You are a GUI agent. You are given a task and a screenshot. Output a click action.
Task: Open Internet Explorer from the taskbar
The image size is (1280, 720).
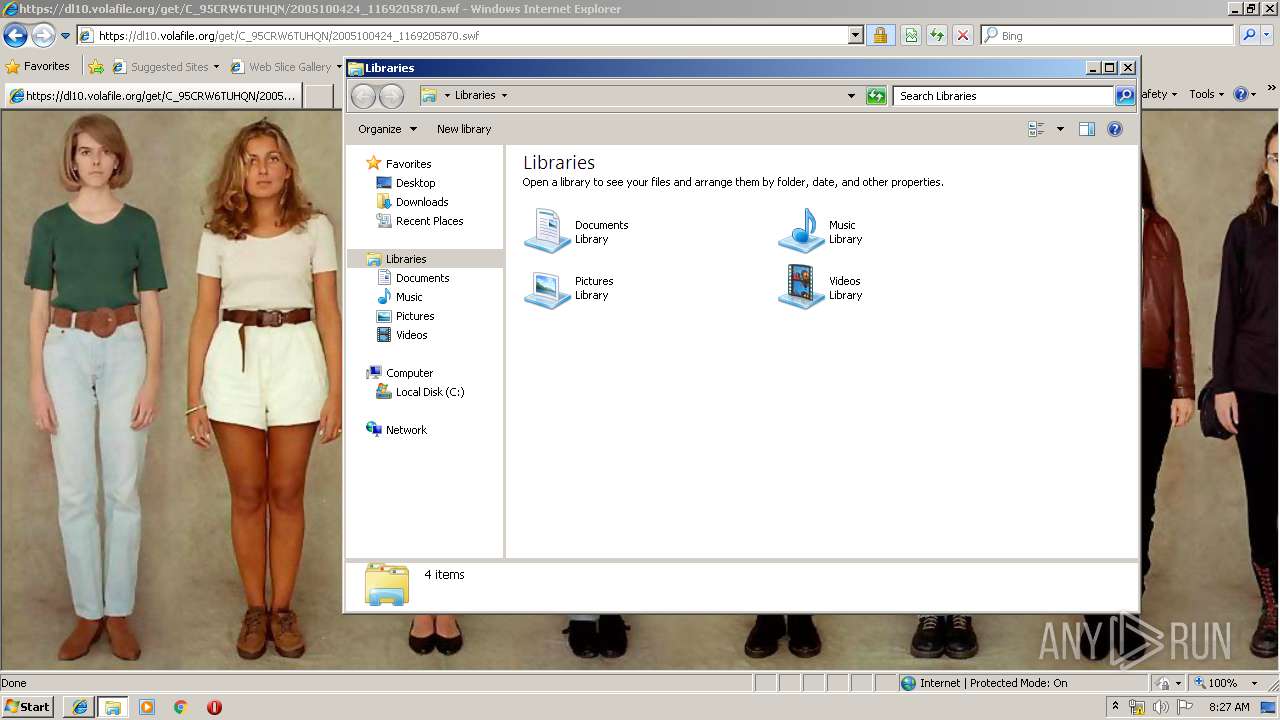[79, 707]
